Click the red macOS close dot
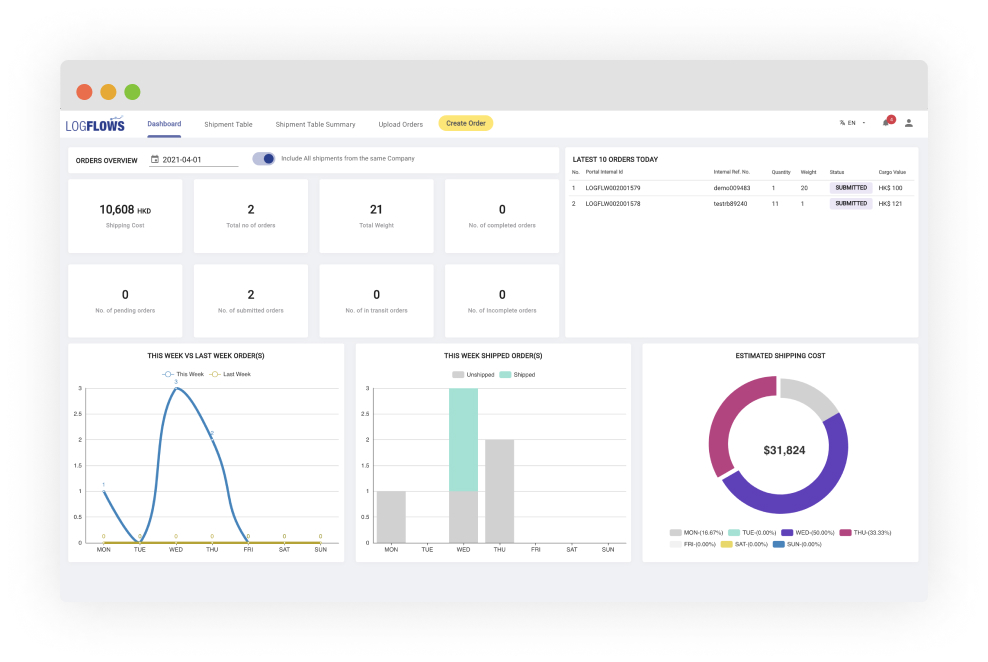The width and height of the screenshot is (988, 662). 84,92
